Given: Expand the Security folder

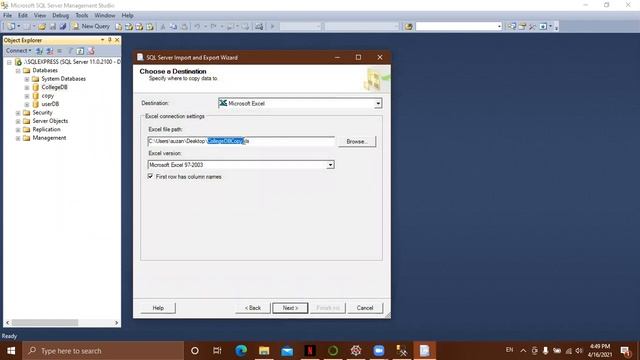Looking at the screenshot, I should click(18, 113).
